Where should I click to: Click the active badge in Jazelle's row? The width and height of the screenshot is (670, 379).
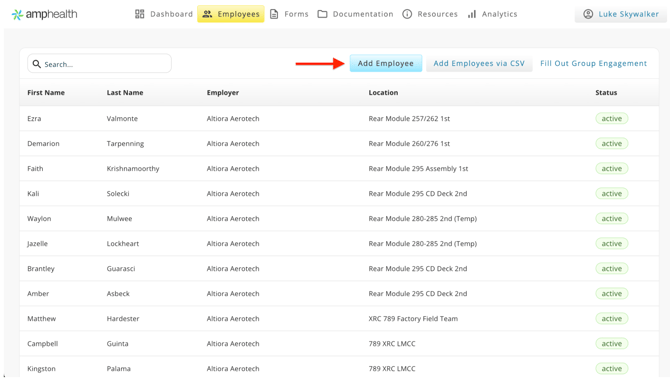(x=612, y=244)
